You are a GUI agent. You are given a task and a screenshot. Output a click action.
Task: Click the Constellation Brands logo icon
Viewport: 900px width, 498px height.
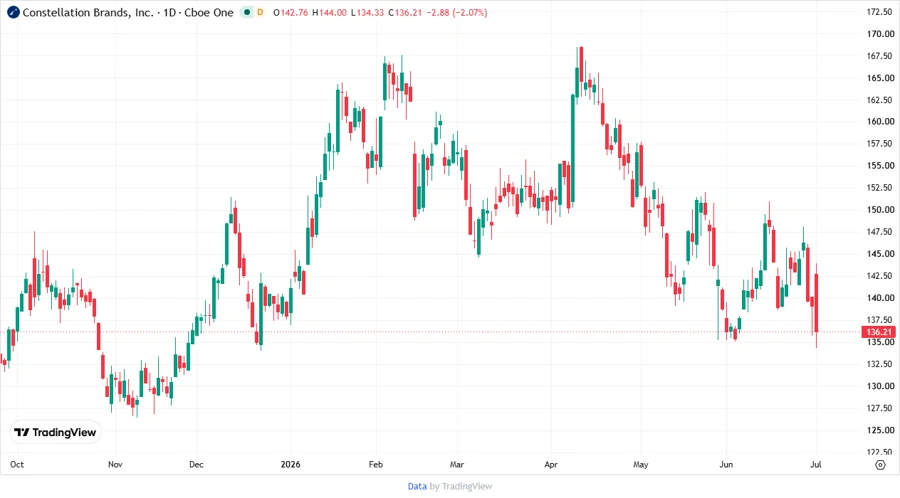(13, 12)
